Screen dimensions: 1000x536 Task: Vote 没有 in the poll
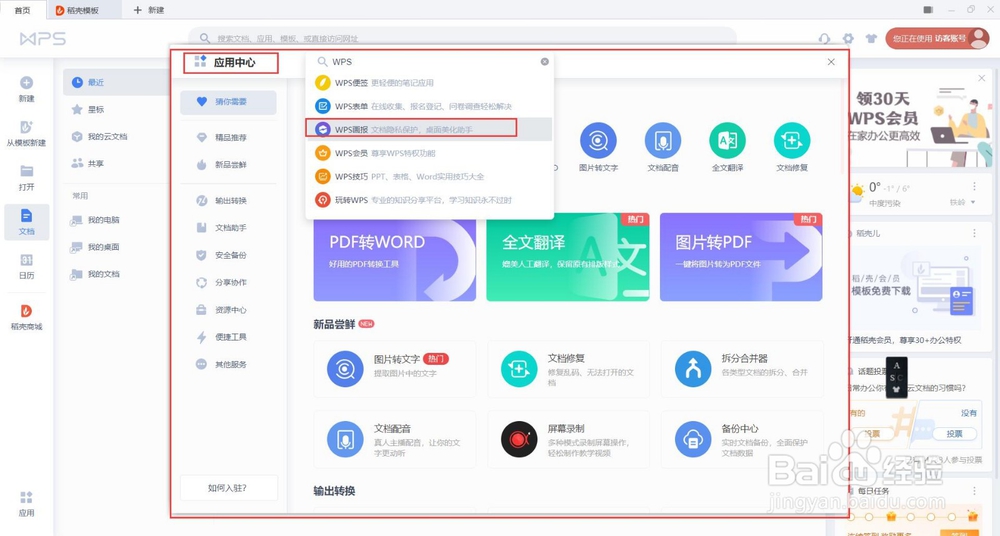(955, 433)
